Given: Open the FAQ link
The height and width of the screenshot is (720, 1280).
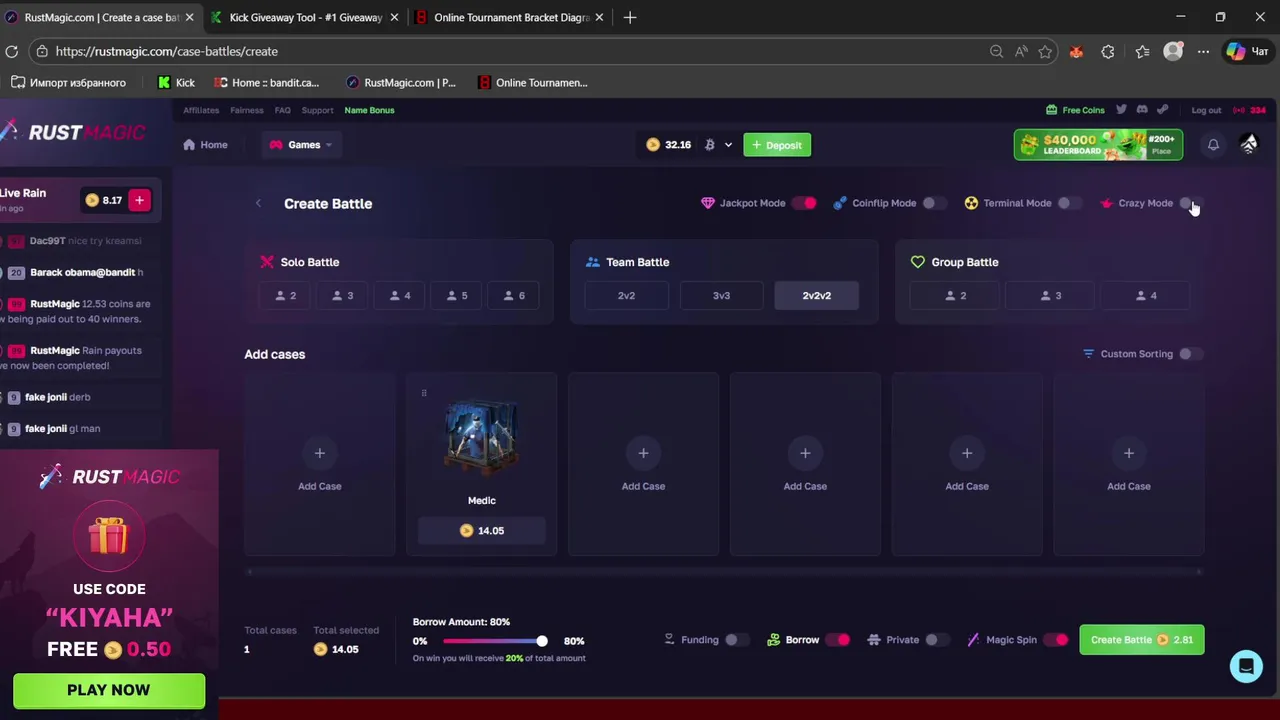Looking at the screenshot, I should pos(283,110).
